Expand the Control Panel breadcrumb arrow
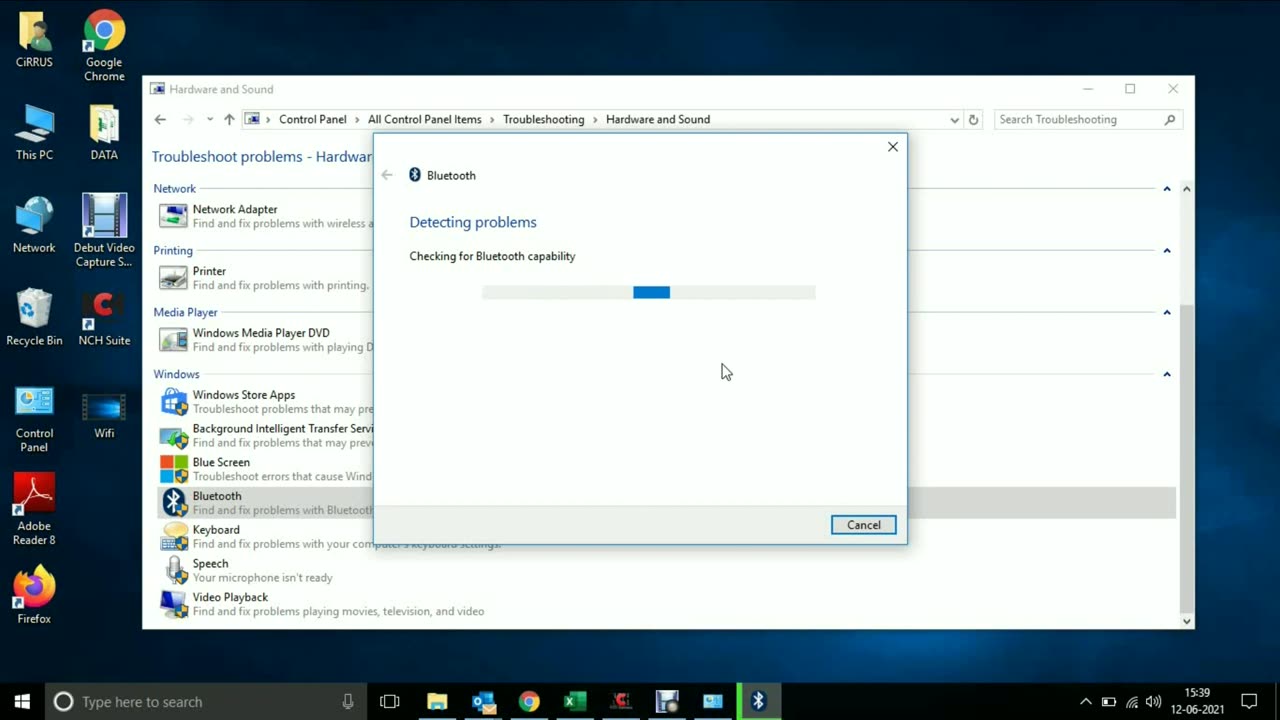Screen dimensions: 1280x720 click(357, 119)
